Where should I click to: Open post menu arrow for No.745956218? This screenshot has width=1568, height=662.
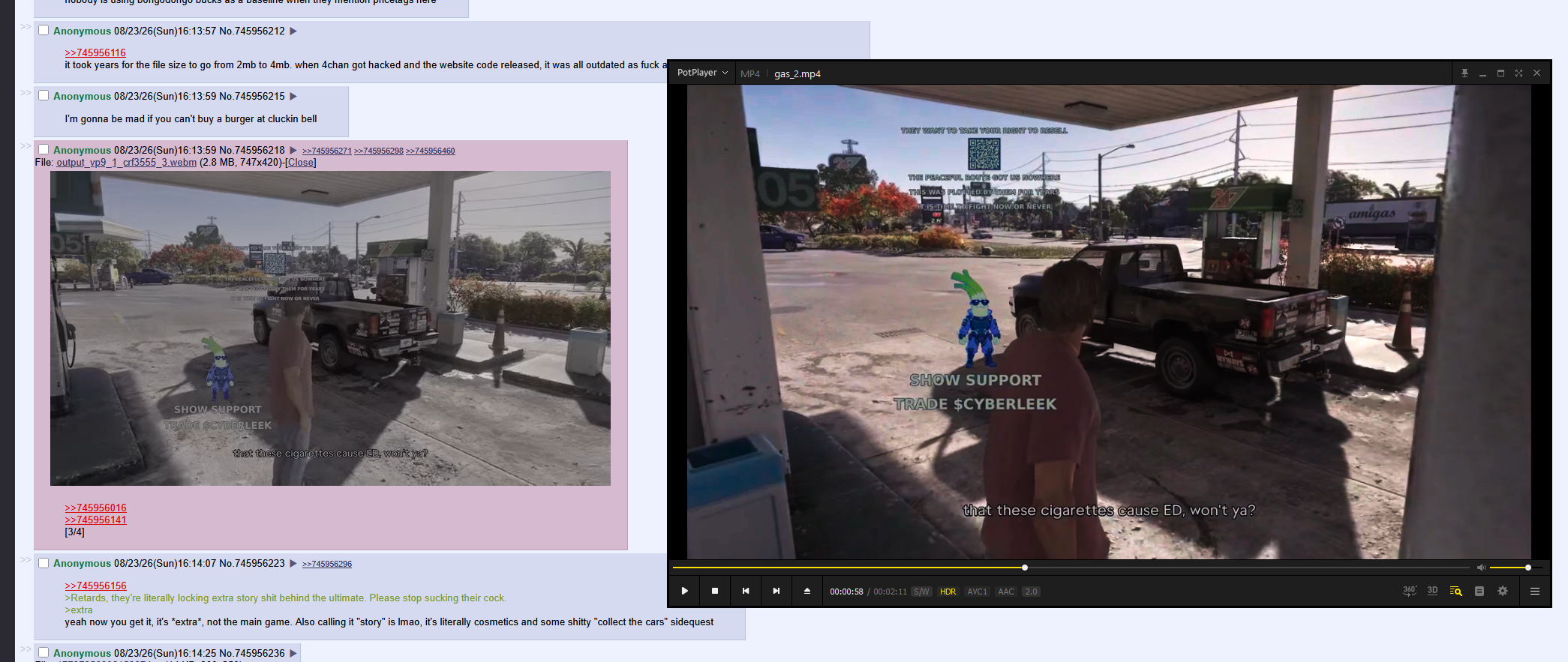293,150
